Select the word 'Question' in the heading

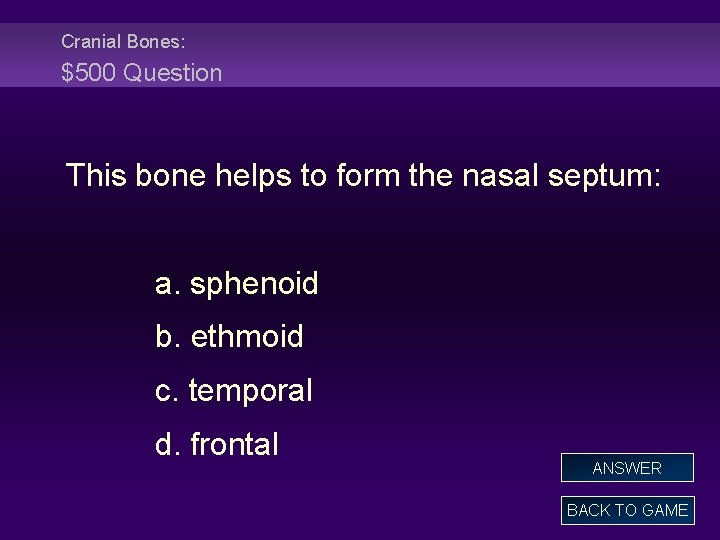(x=173, y=73)
